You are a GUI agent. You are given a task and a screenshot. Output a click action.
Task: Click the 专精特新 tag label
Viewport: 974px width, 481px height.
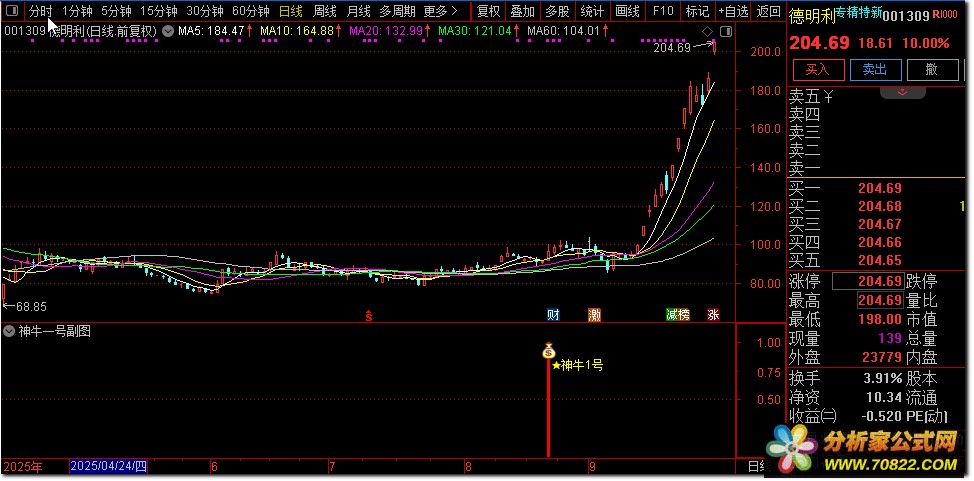(x=858, y=12)
